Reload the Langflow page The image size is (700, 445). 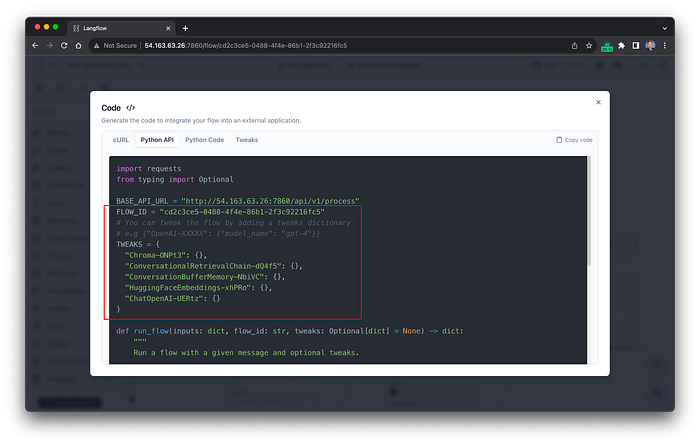point(64,46)
